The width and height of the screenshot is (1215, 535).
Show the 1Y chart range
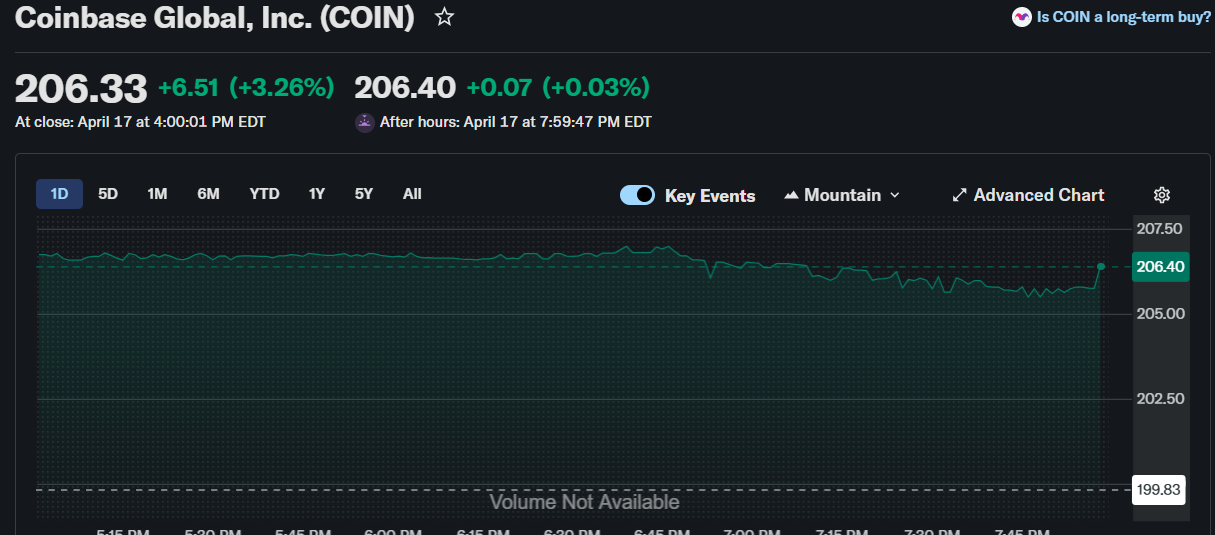click(316, 194)
